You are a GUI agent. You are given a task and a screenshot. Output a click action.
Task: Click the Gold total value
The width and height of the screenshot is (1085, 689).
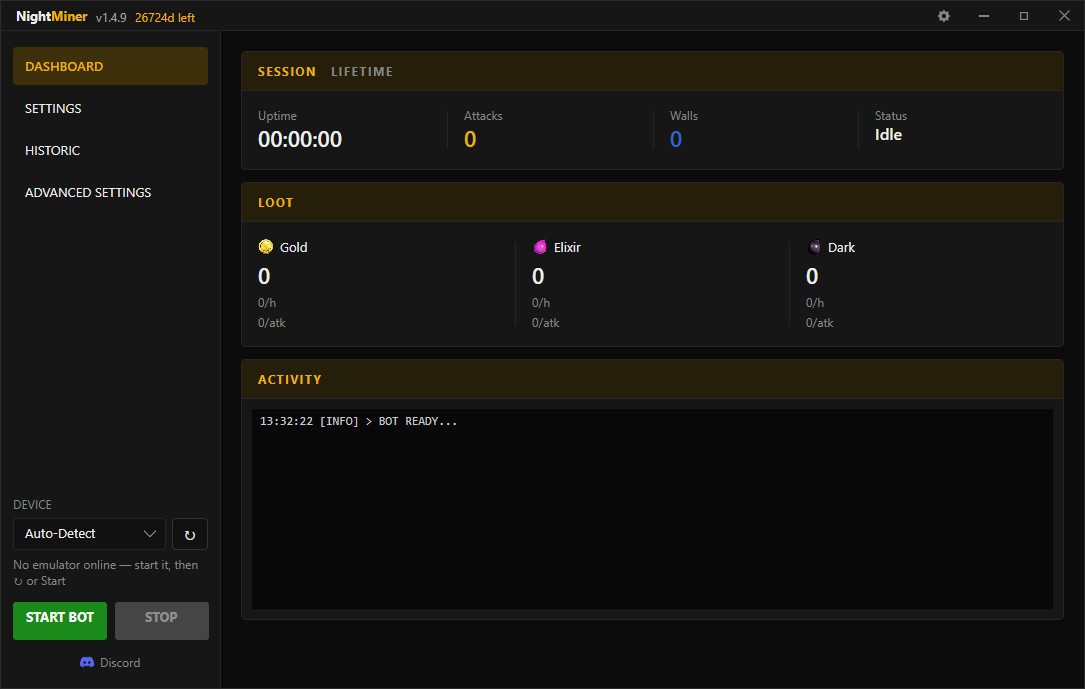pyautogui.click(x=264, y=277)
